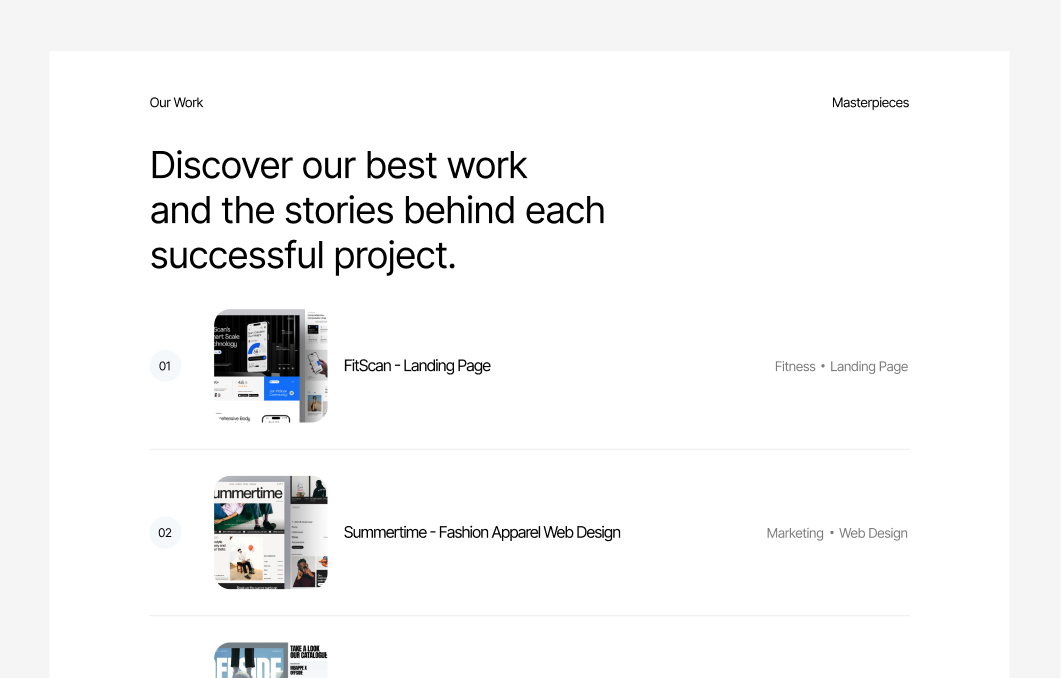The height and width of the screenshot is (678, 1061).
Task: Click the partially visible third project thumbnail
Action: [x=270, y=660]
